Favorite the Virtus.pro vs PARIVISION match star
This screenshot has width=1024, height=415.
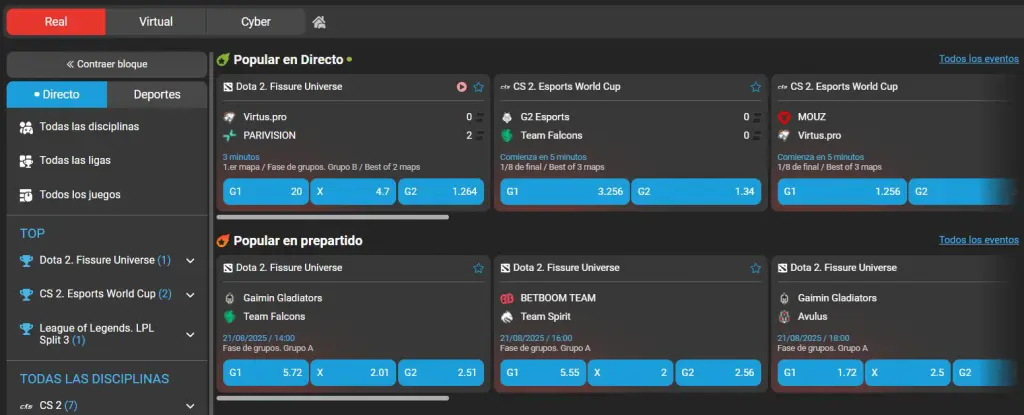click(479, 87)
